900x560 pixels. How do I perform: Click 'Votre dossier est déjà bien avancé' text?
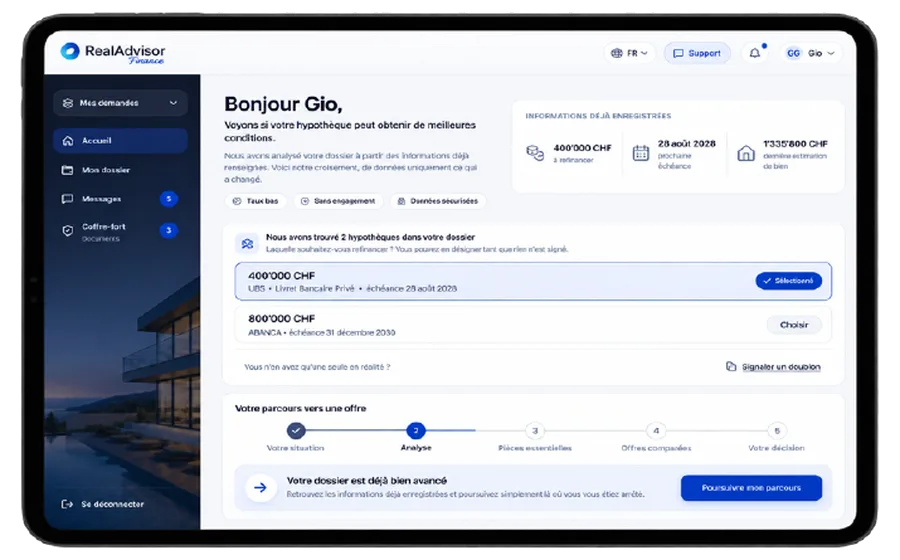(x=366, y=481)
